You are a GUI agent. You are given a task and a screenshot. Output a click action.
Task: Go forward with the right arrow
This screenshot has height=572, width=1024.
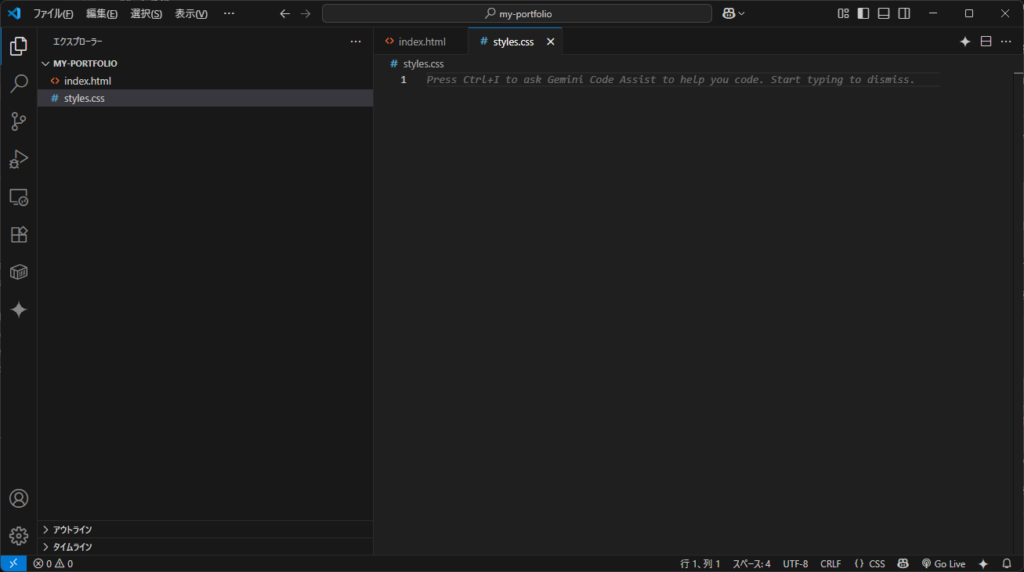(x=306, y=13)
